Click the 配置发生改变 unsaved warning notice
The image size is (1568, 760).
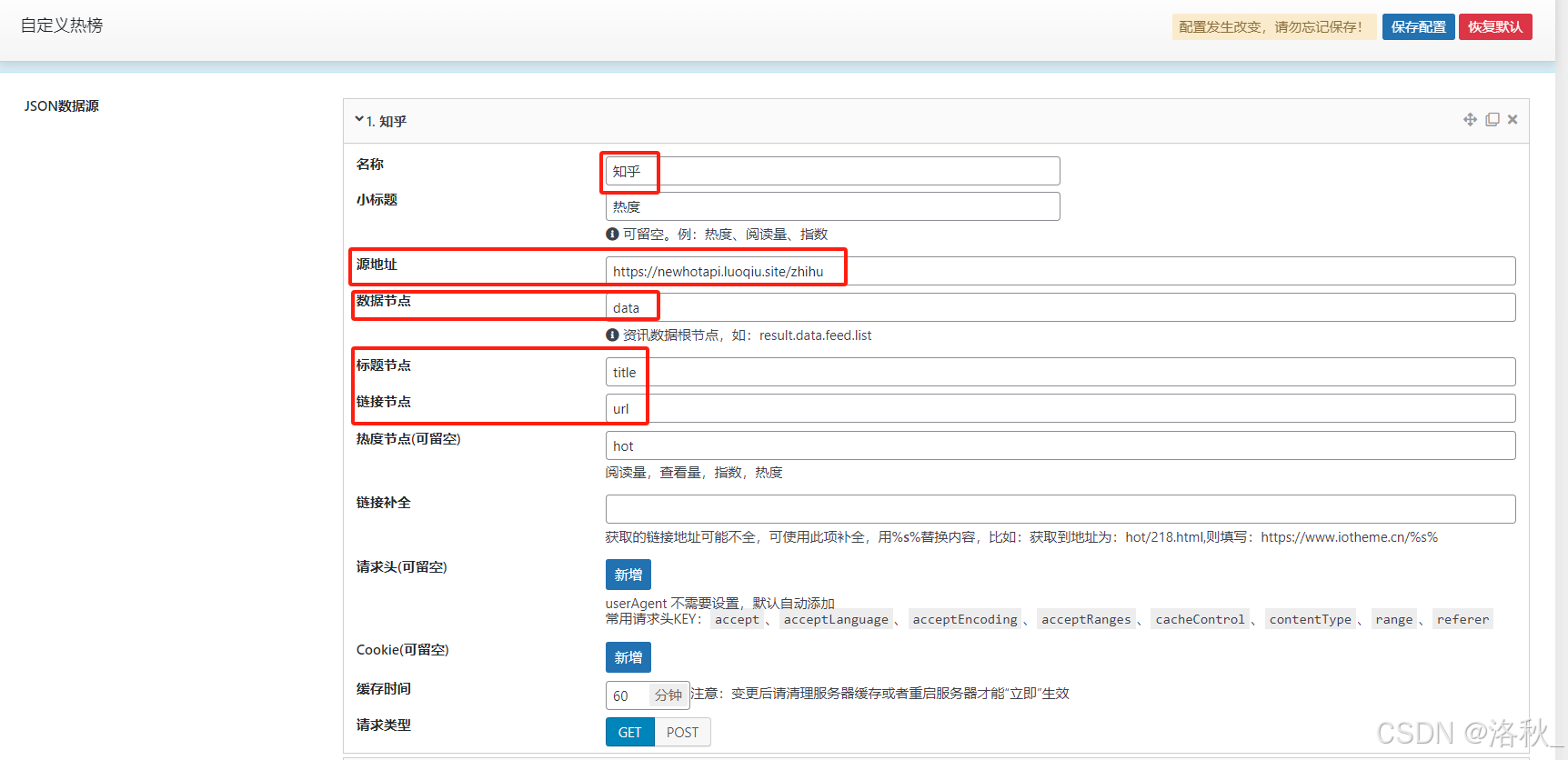pos(1273,26)
